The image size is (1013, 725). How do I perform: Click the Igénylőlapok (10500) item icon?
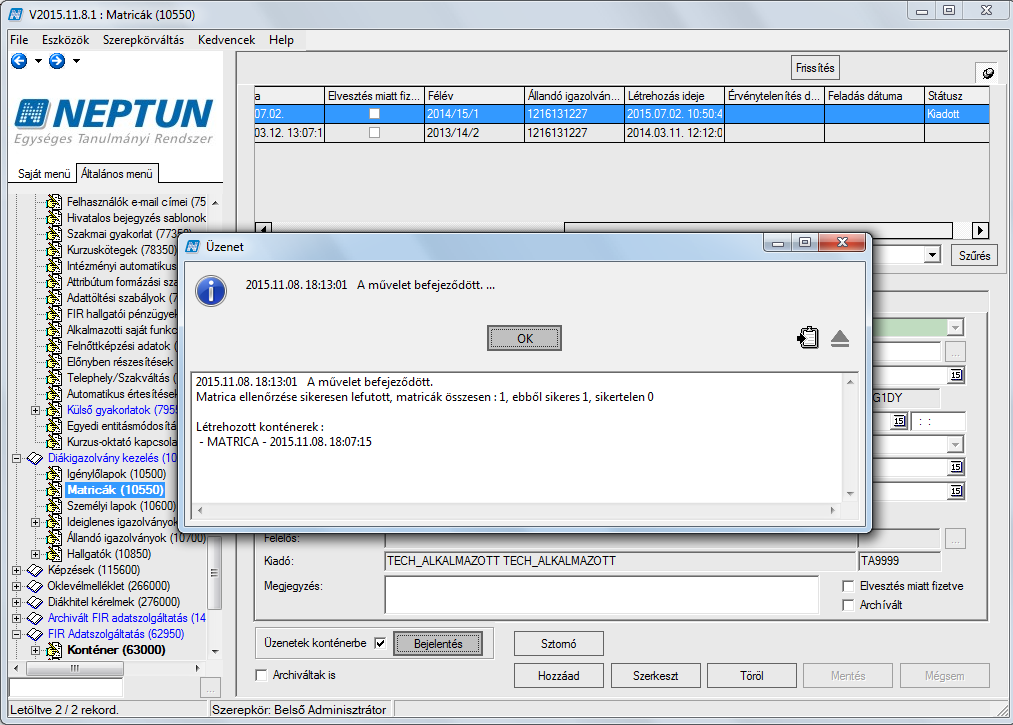(54, 474)
